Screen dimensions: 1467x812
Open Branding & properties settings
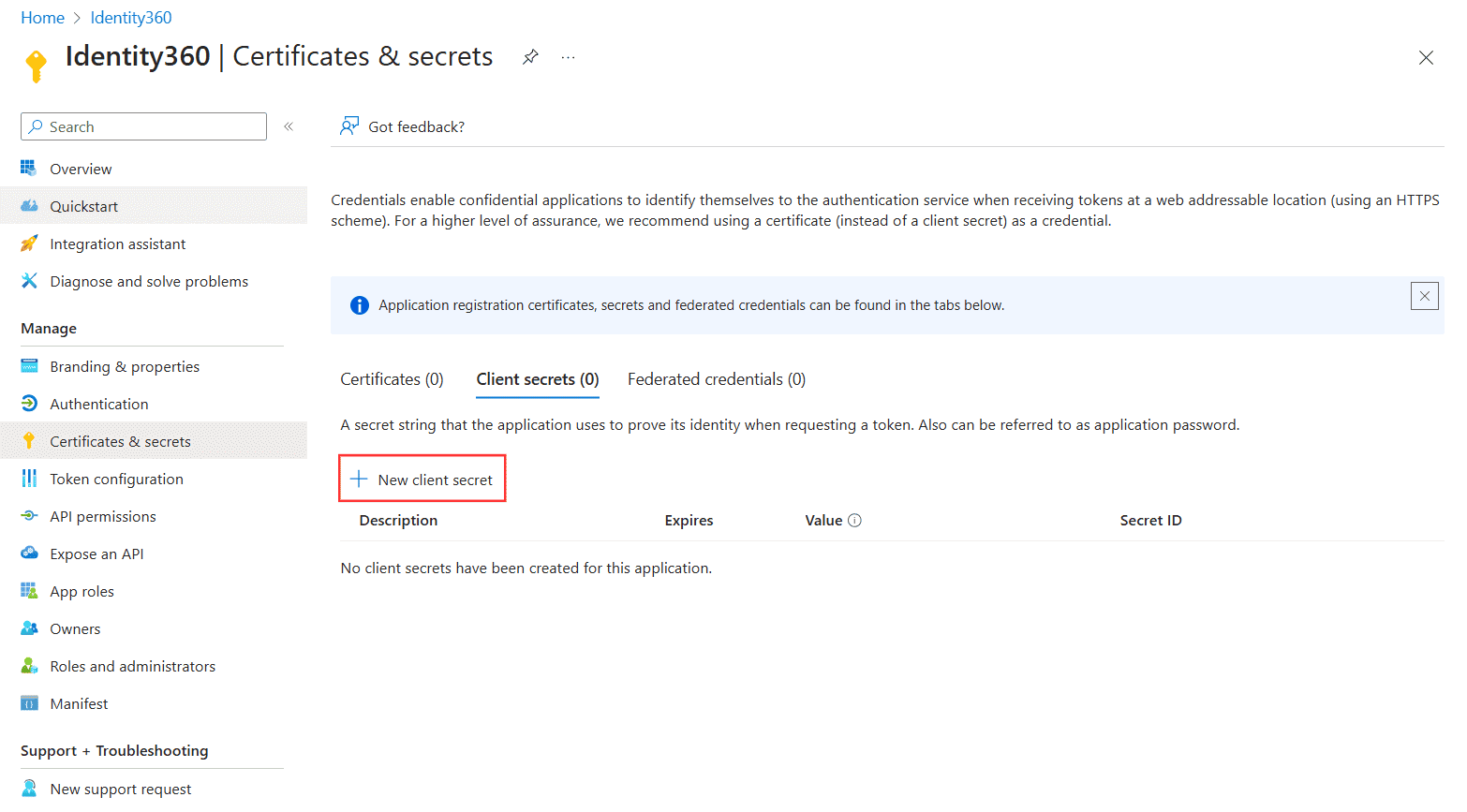125,366
